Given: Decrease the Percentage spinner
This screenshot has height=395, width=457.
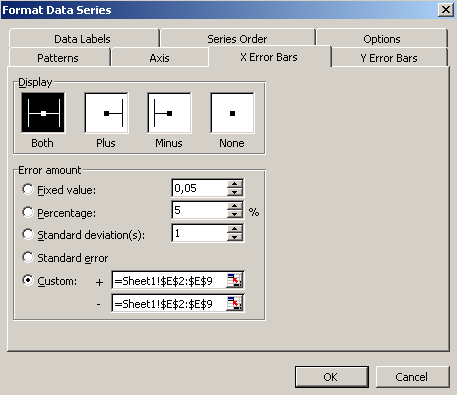Looking at the screenshot, I should (235, 214).
